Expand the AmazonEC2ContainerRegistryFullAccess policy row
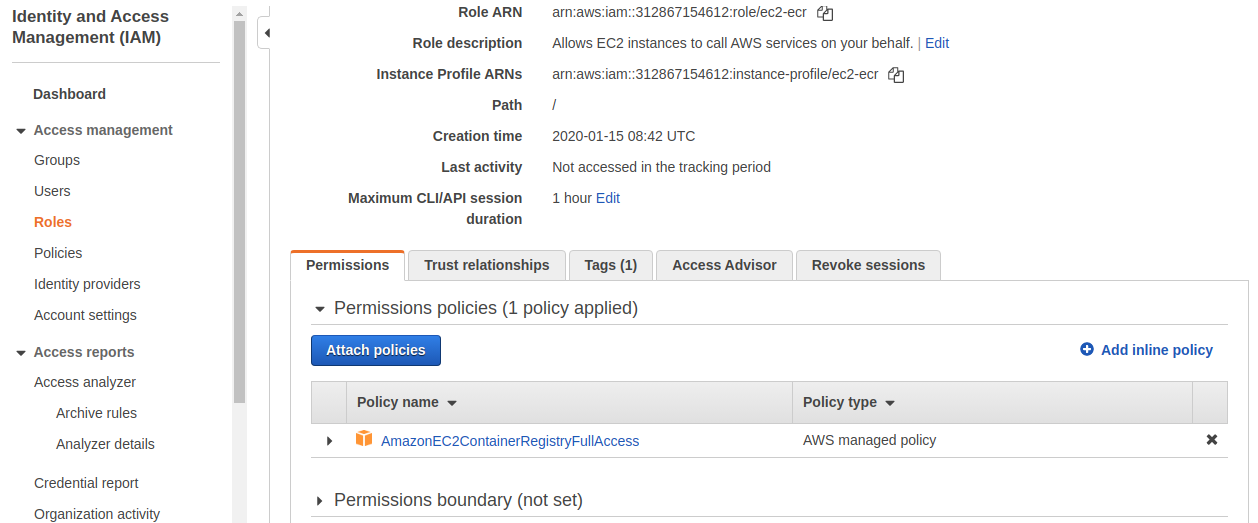Image resolution: width=1258 pixels, height=523 pixels. tap(329, 441)
